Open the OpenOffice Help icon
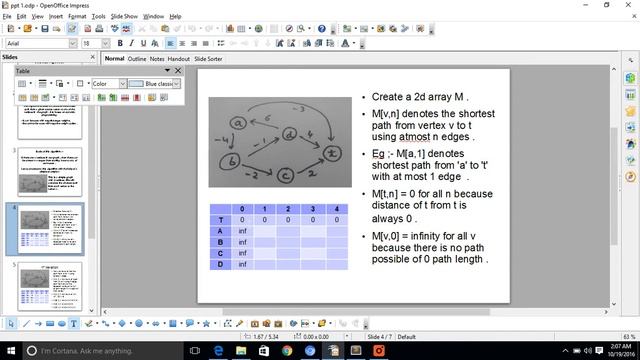640x360 pixels. pos(322,29)
